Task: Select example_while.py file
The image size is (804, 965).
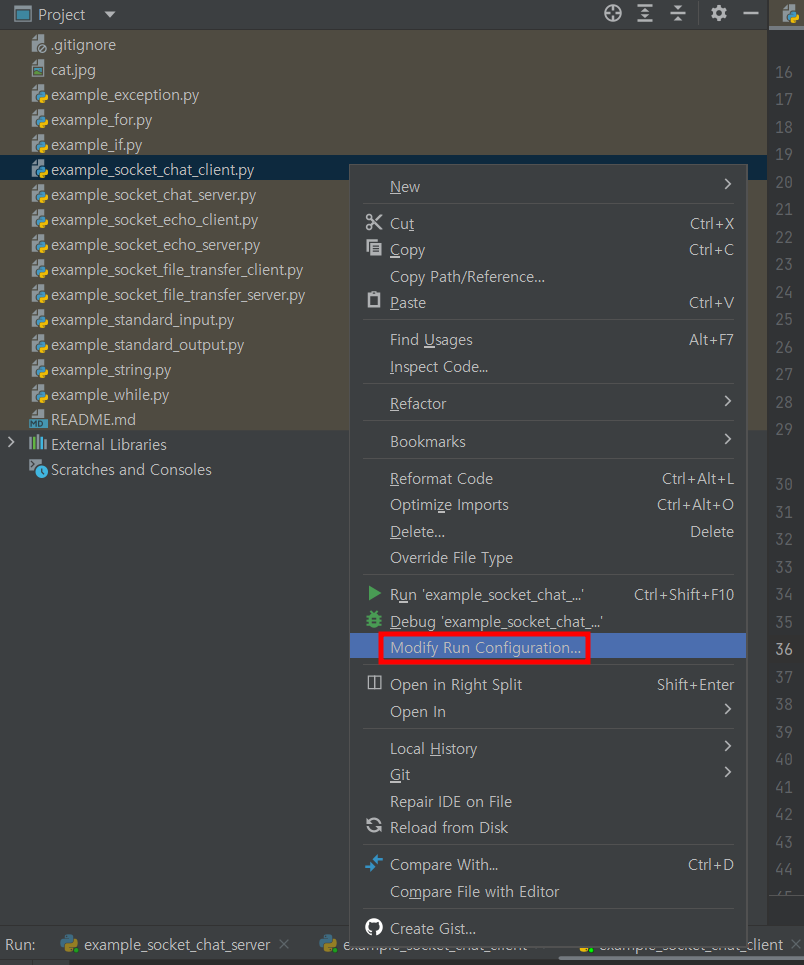Action: tap(110, 395)
